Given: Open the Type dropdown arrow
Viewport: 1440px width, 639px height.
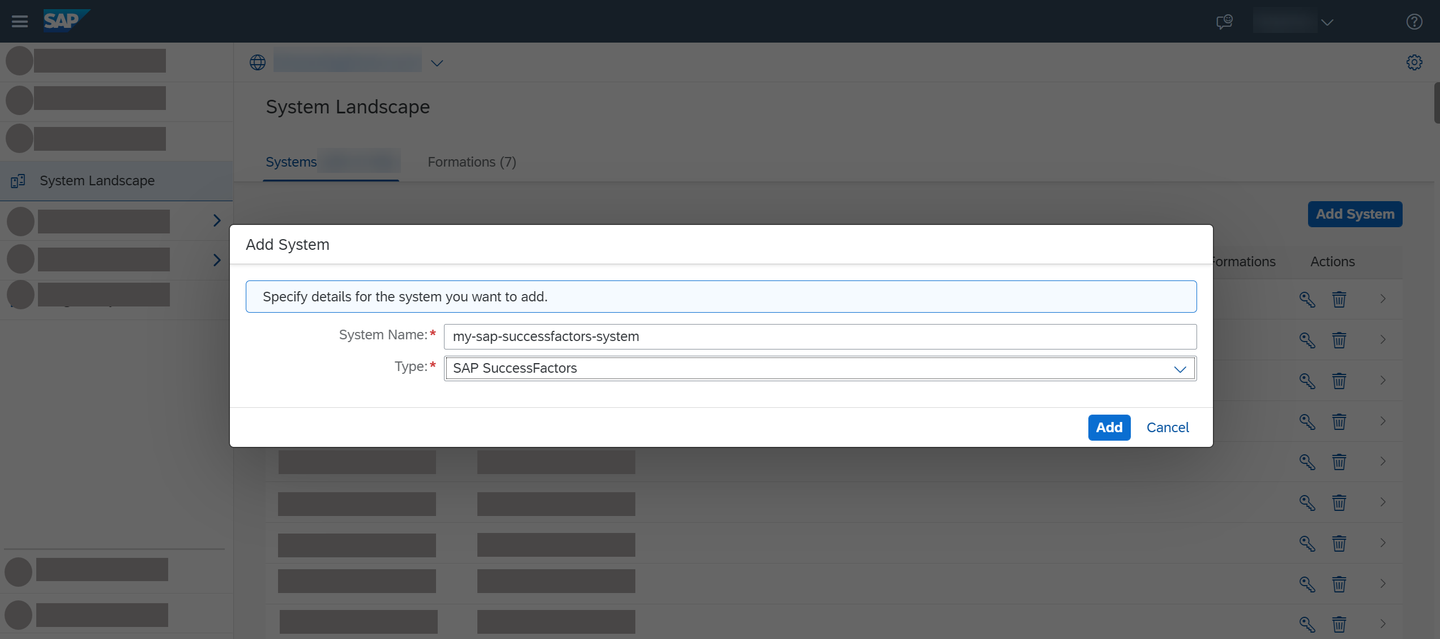Looking at the screenshot, I should coord(1180,369).
